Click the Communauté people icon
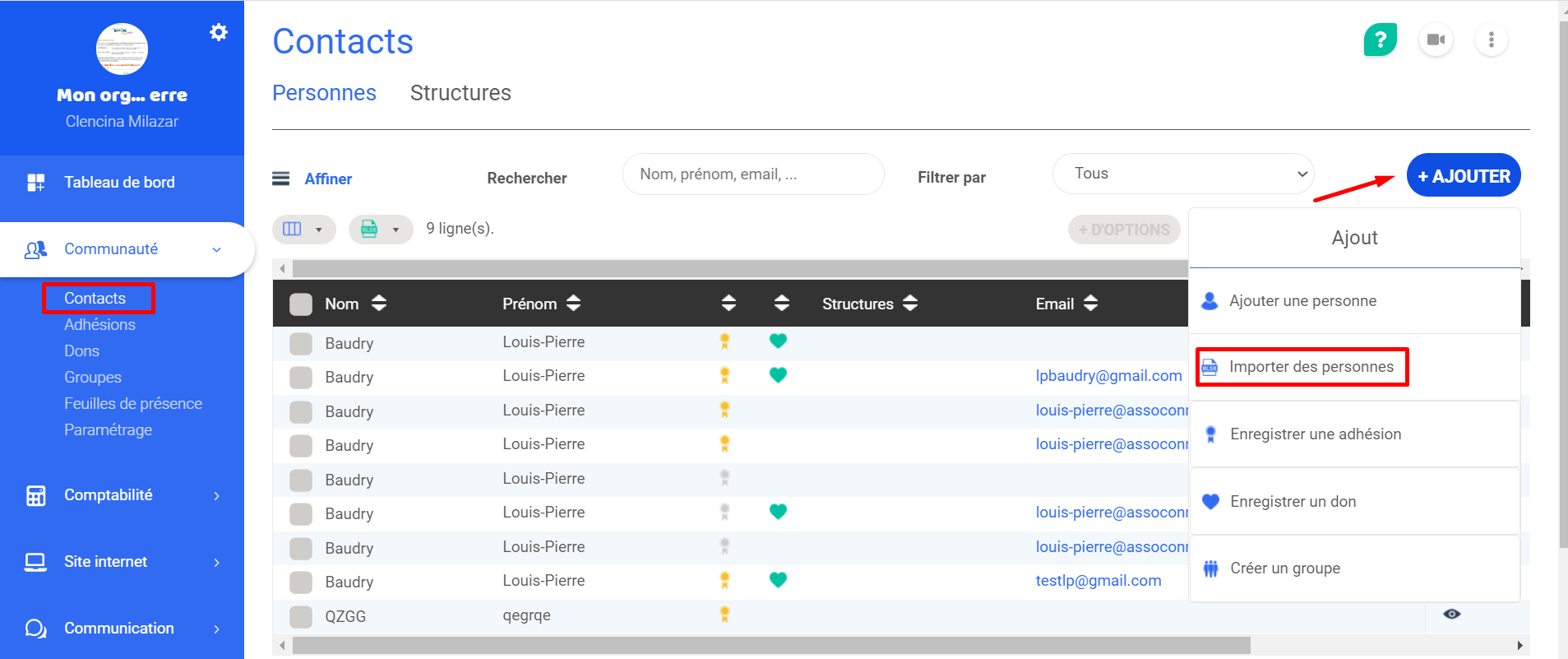Image resolution: width=1568 pixels, height=659 pixels. (x=35, y=249)
